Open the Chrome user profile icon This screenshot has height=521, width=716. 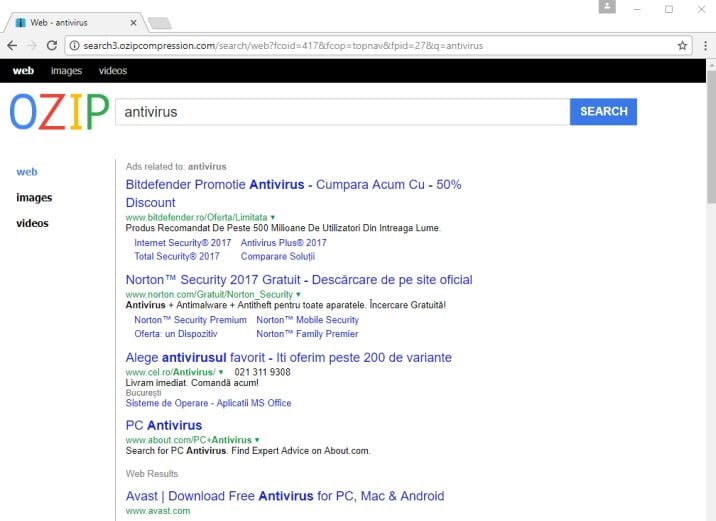point(607,7)
